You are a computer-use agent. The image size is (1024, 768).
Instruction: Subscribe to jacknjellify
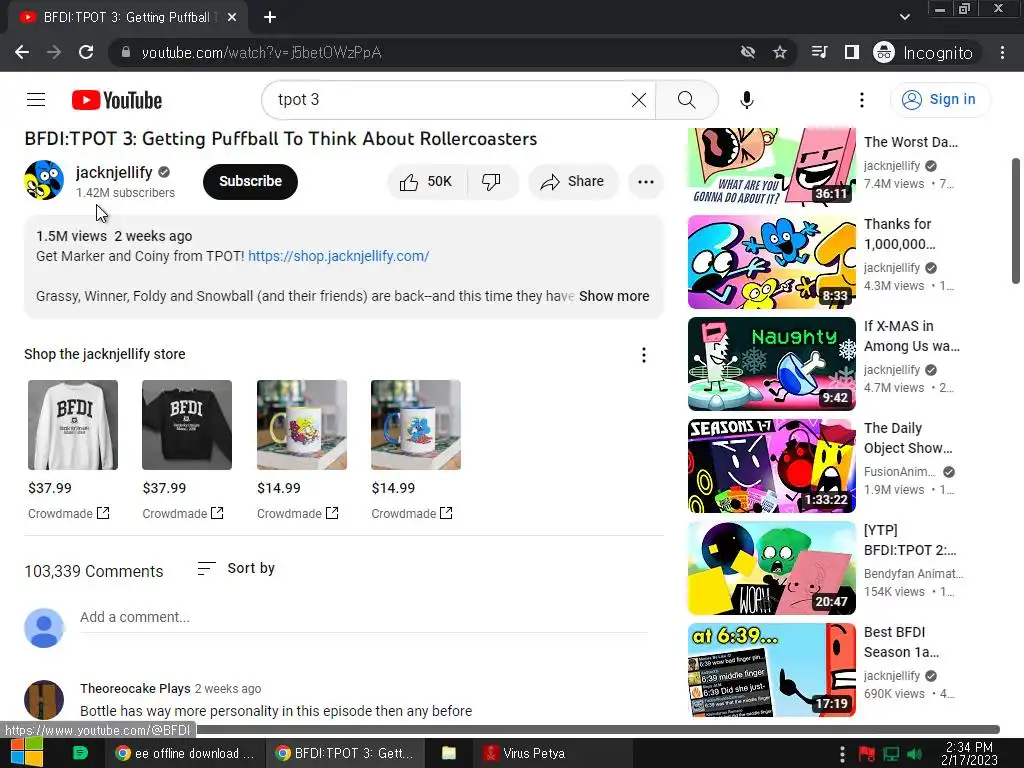pyautogui.click(x=250, y=182)
